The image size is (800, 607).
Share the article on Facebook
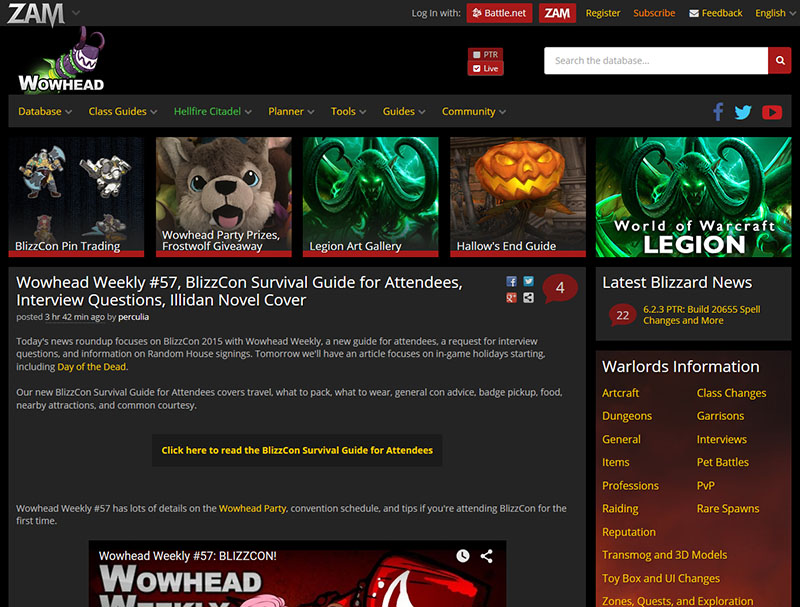[513, 281]
